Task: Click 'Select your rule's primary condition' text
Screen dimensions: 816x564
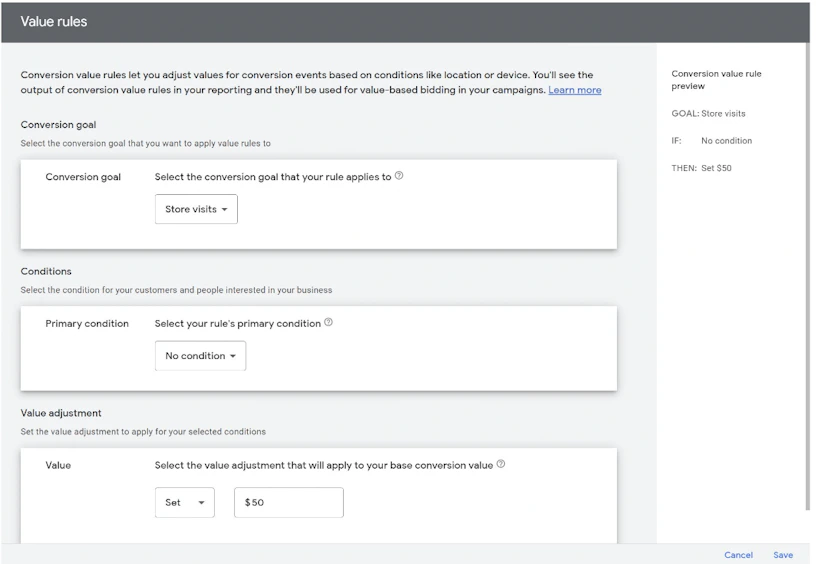Action: [237, 324]
